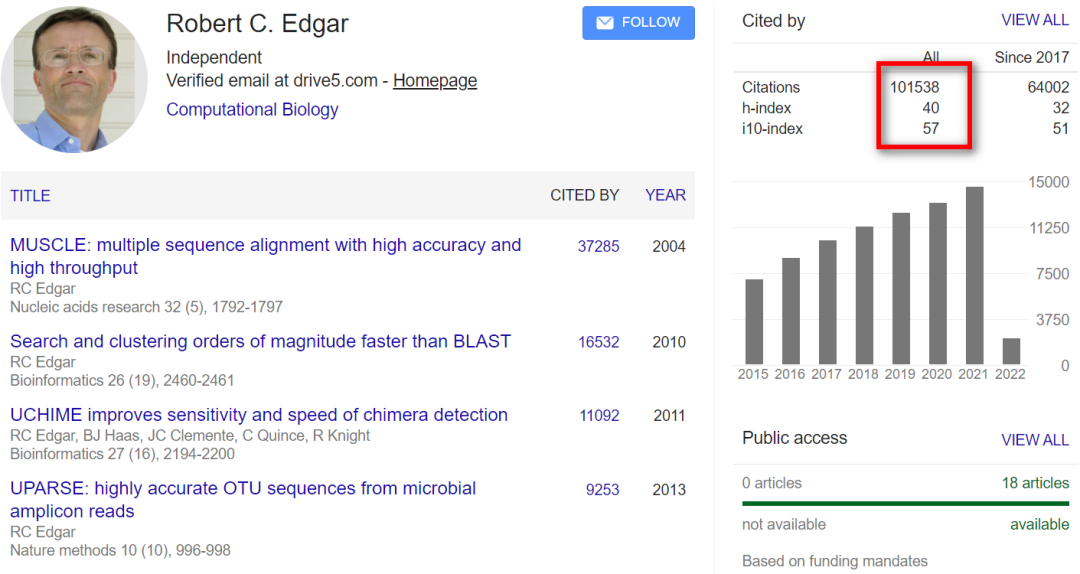
Task: View the 37285 citations for MUSCLE
Action: pos(598,246)
